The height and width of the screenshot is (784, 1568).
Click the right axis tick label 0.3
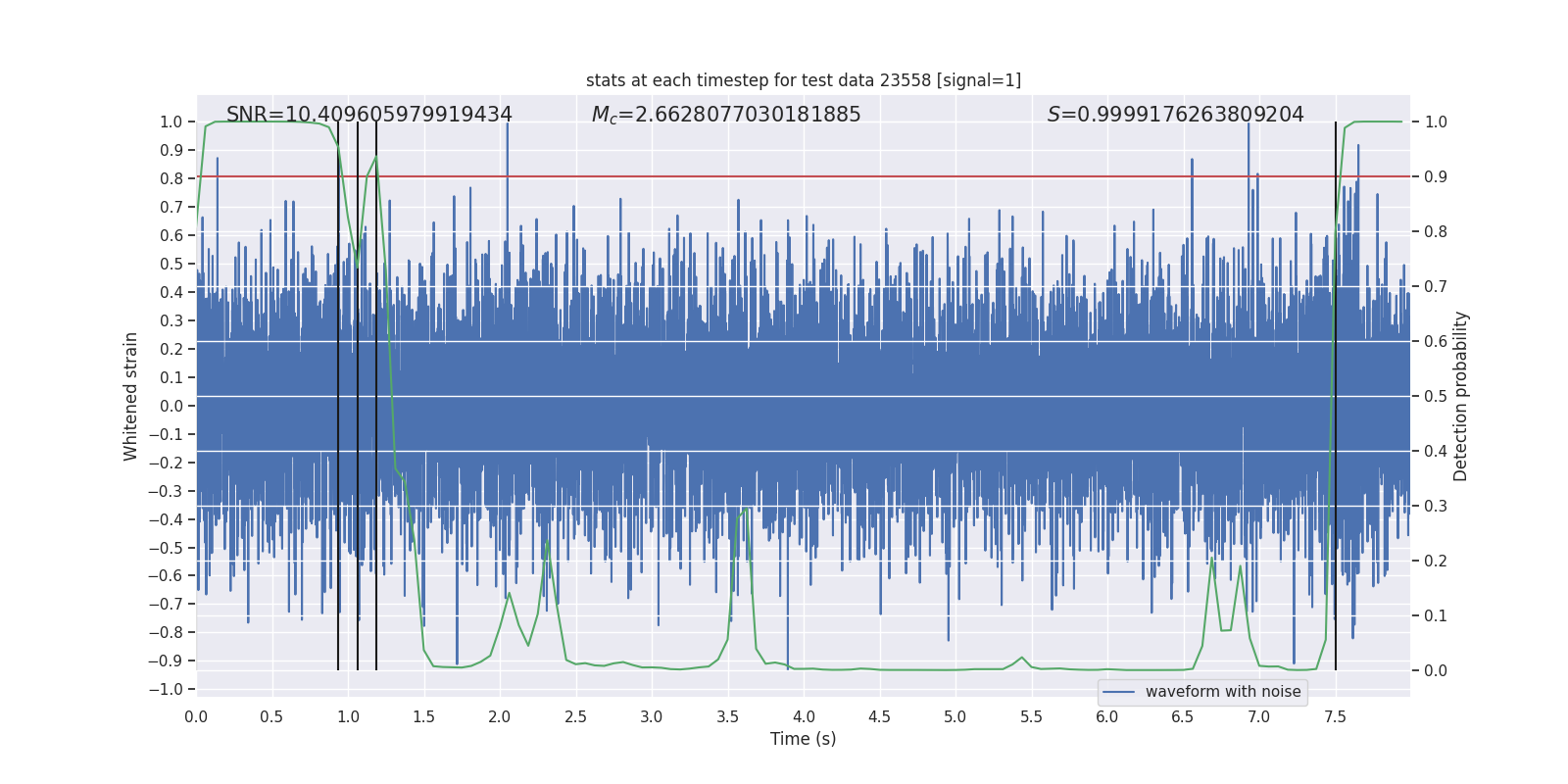[1436, 506]
